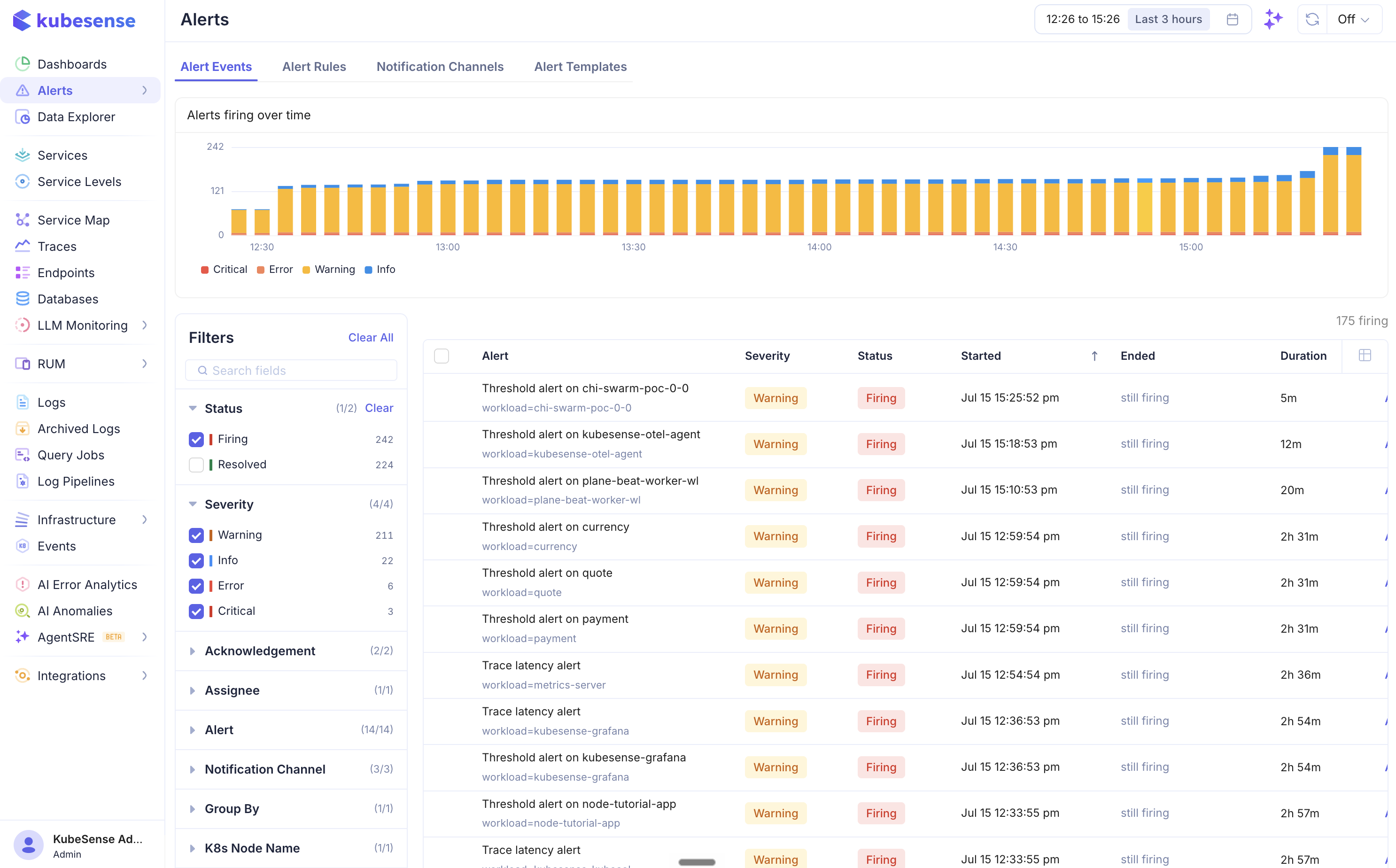Image resolution: width=1396 pixels, height=868 pixels.
Task: Open the Service Map icon
Action: [x=23, y=220]
